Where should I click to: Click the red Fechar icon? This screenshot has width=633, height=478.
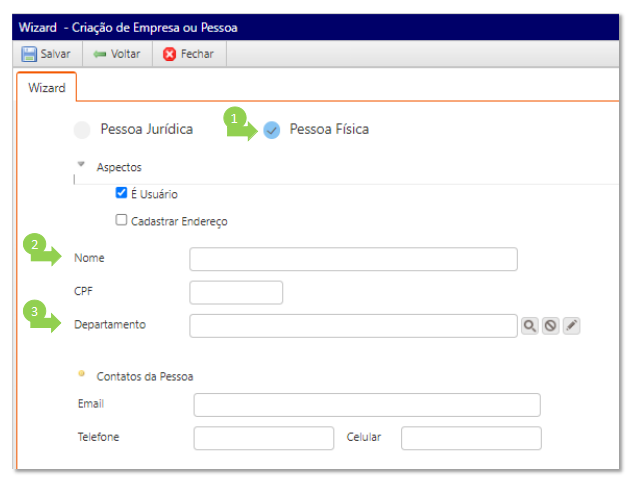click(x=169, y=54)
